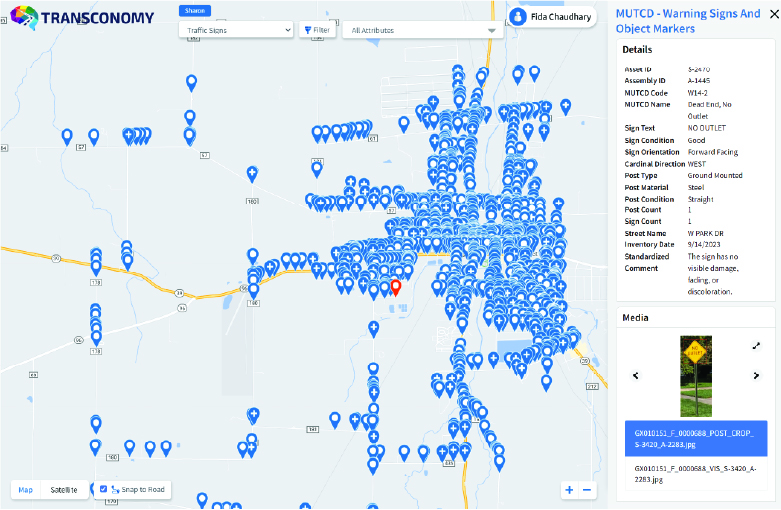Toggle the Snap to Road checkbox
781x510 pixels.
[104, 489]
